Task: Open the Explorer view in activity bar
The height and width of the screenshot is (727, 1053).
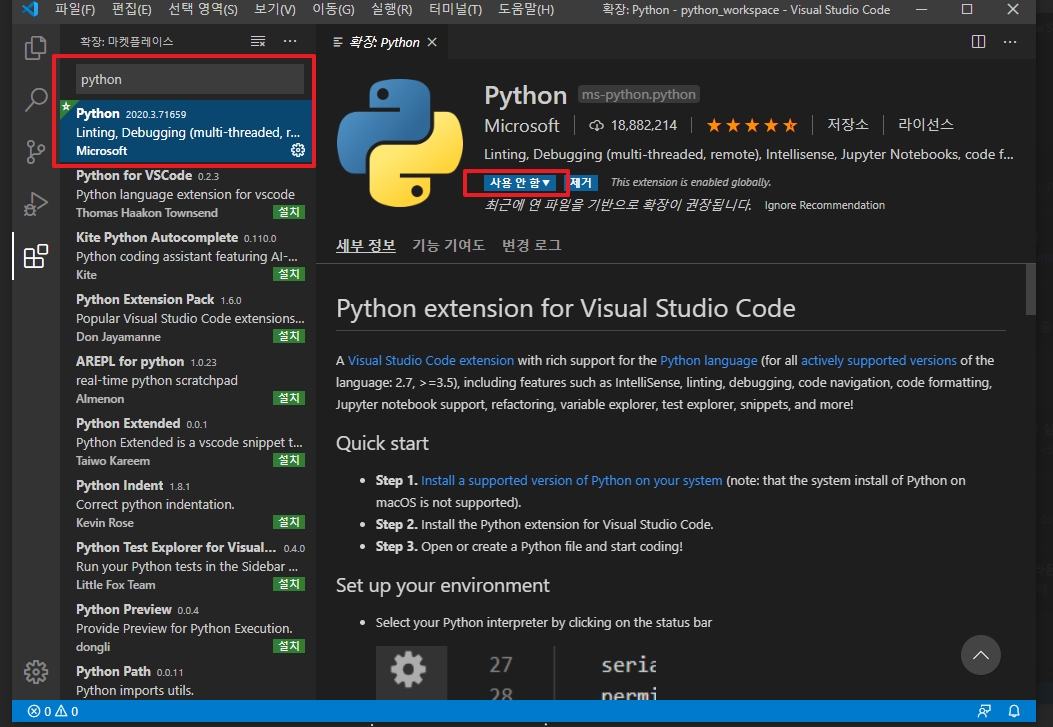Action: click(36, 48)
